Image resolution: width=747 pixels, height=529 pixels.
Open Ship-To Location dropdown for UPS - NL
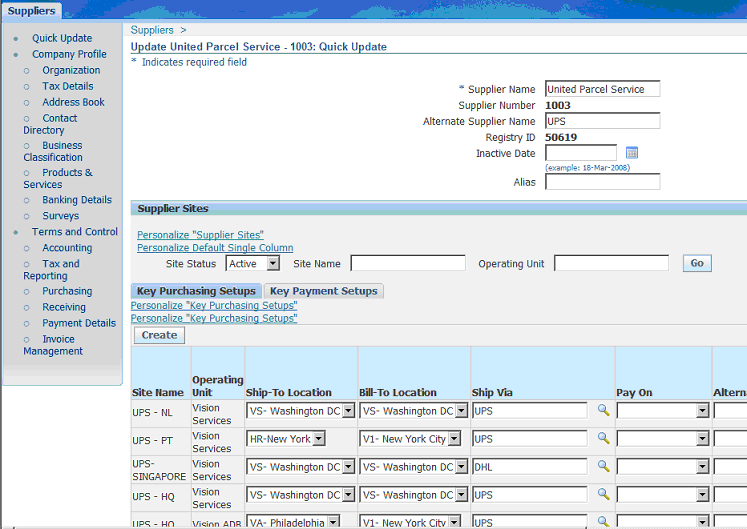[349, 411]
